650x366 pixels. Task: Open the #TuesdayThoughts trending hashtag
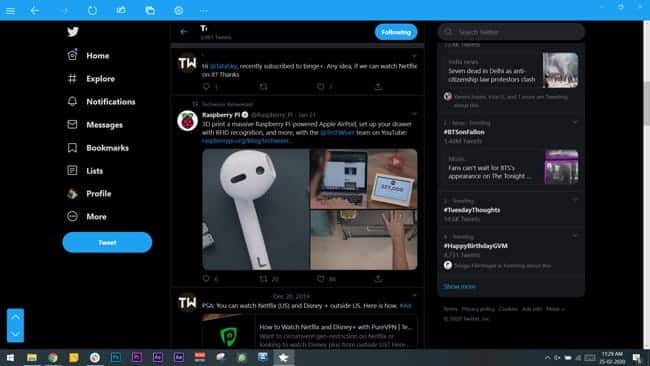tap(472, 210)
